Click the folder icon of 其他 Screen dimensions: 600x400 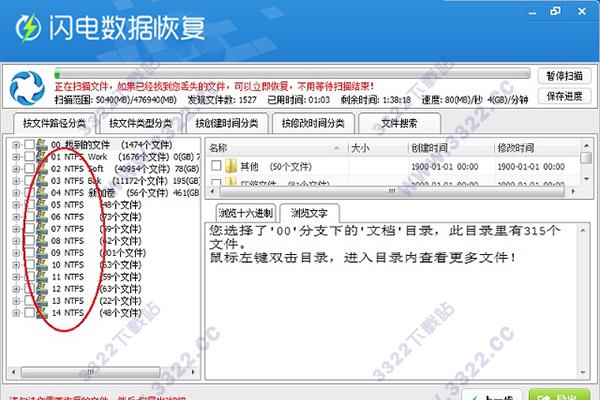[231, 166]
